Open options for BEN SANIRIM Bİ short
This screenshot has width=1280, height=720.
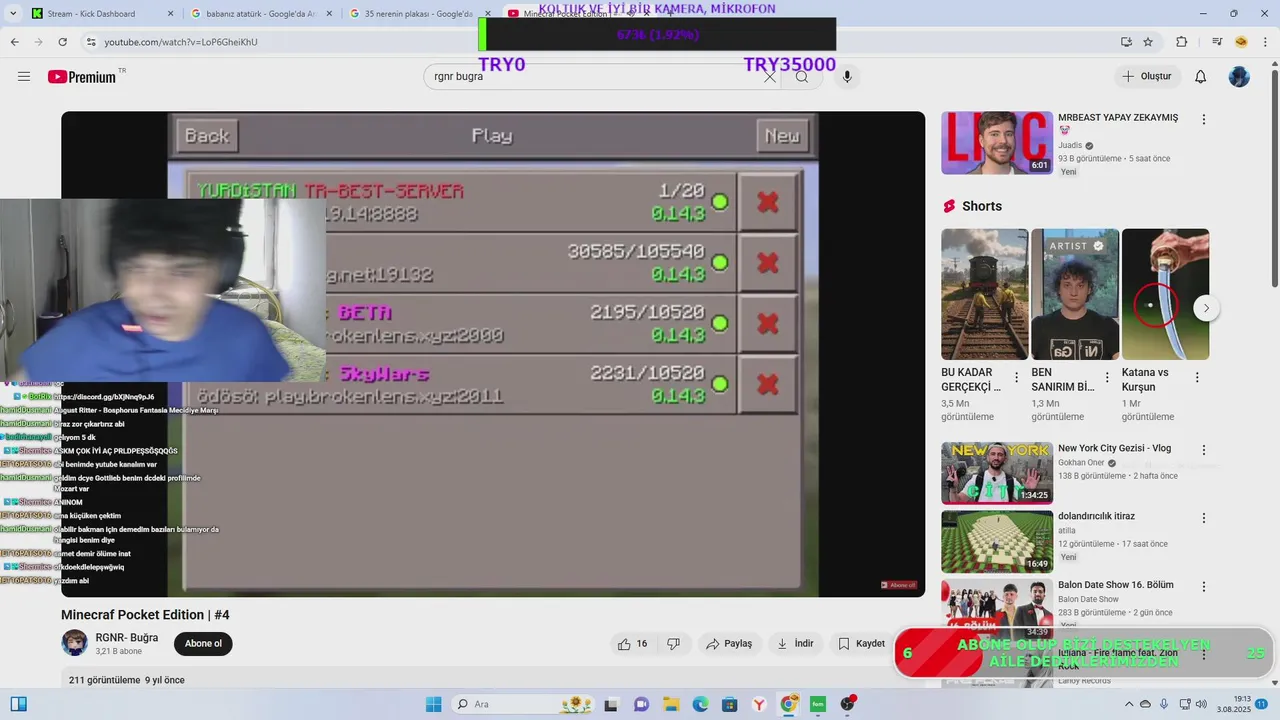[1107, 378]
